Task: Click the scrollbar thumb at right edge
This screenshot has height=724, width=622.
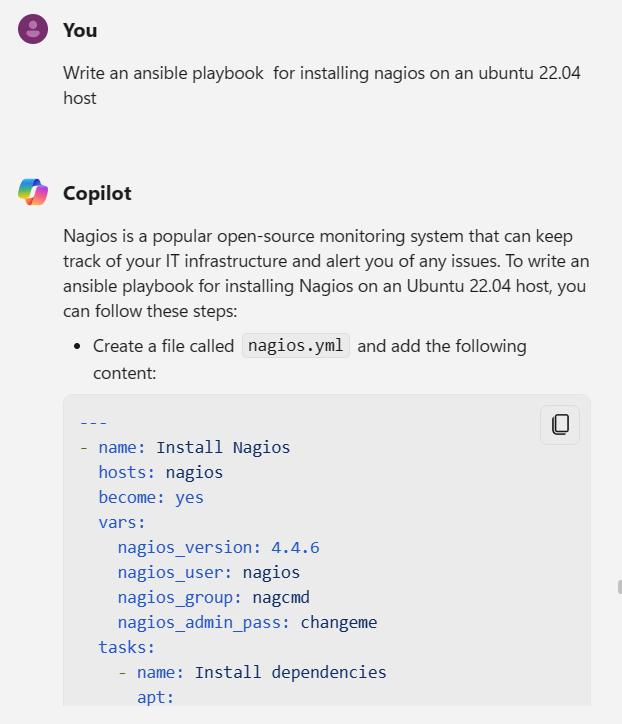Action: pyautogui.click(x=619, y=587)
